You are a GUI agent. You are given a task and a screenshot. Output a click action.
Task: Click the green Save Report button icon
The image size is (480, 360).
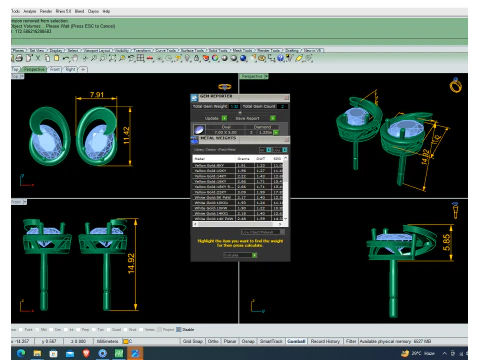pos(273,118)
